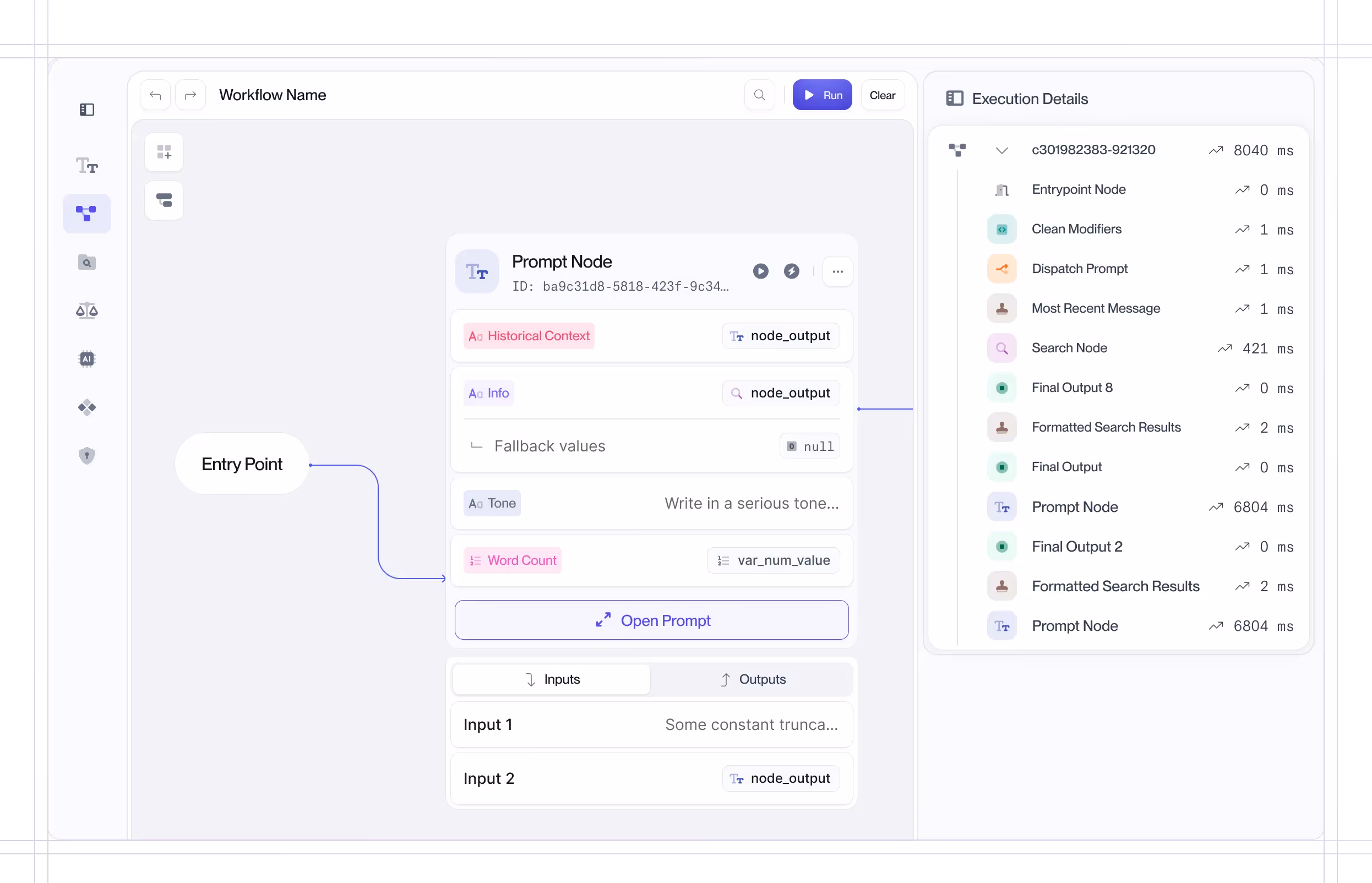This screenshot has height=883, width=1372.
Task: Click the shield security icon in sidebar
Action: pyautogui.click(x=86, y=456)
